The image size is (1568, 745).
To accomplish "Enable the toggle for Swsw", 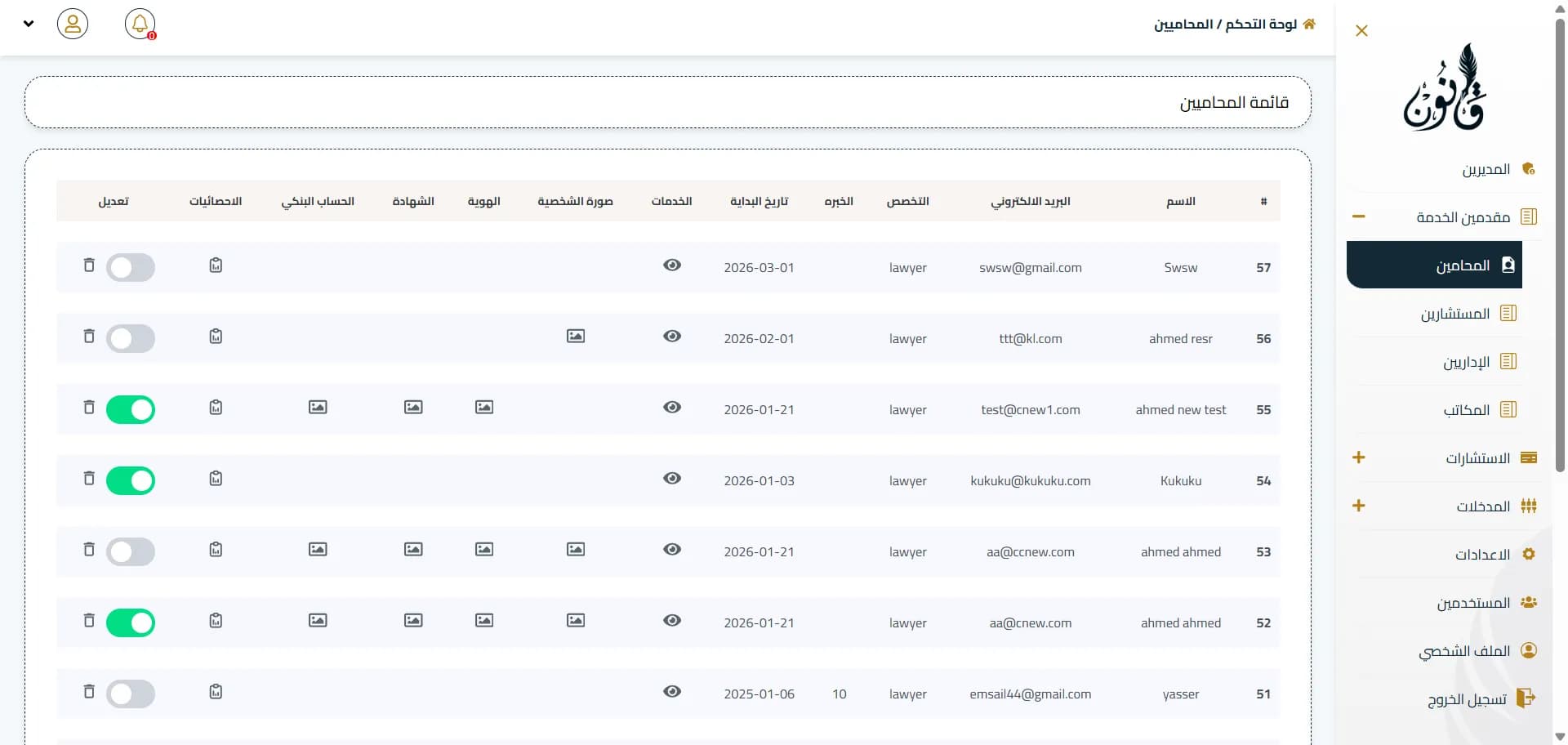I will 131,267.
